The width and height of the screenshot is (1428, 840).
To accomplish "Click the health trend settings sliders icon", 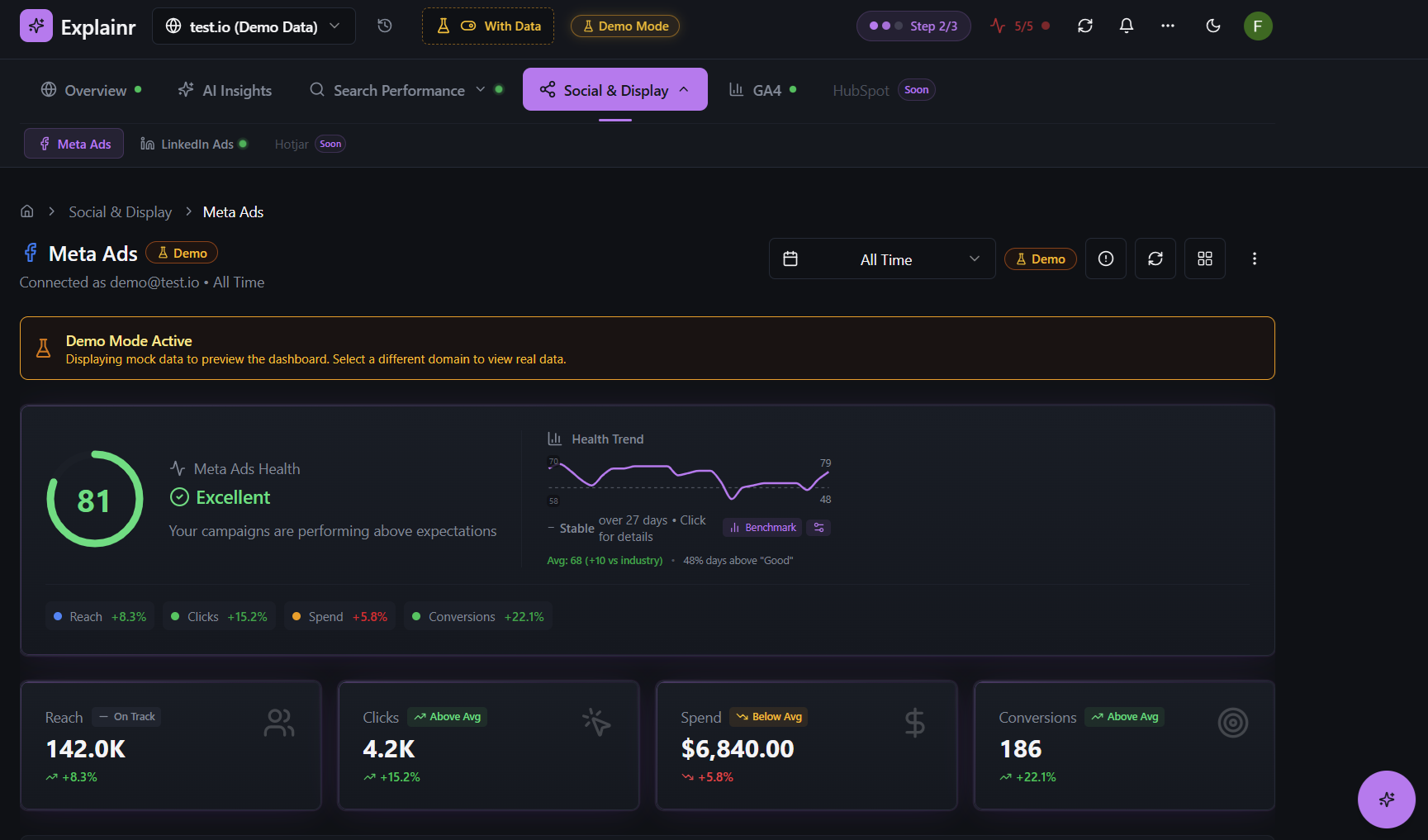I will (x=819, y=528).
